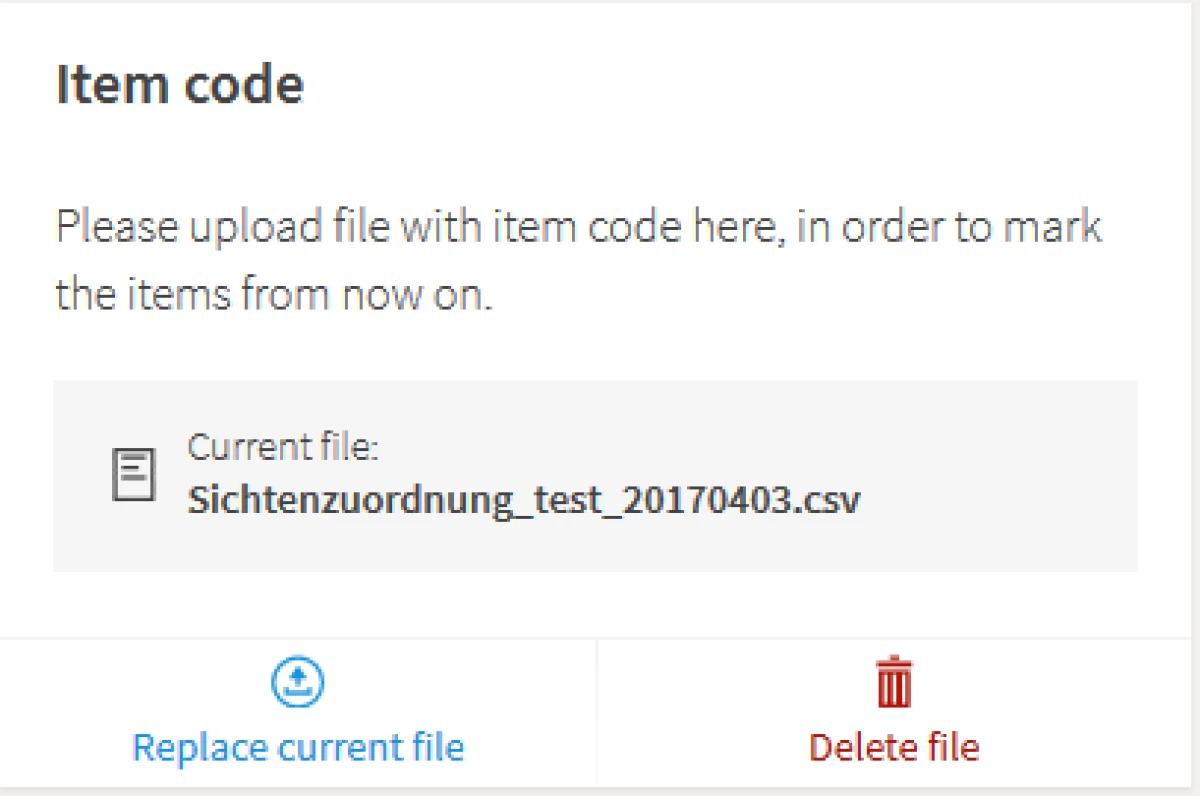Image resolution: width=1200 pixels, height=796 pixels.
Task: Click "20170403" in the file name
Action: coord(706,499)
